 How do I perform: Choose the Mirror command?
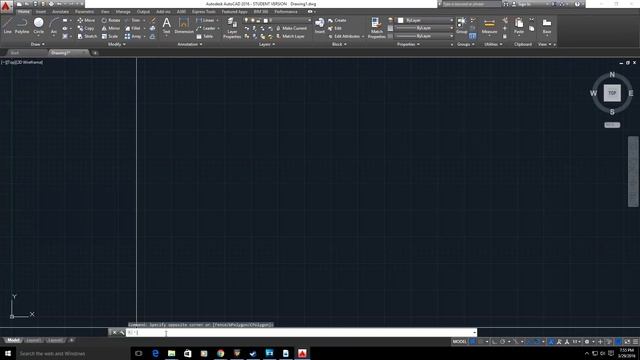click(x=111, y=28)
